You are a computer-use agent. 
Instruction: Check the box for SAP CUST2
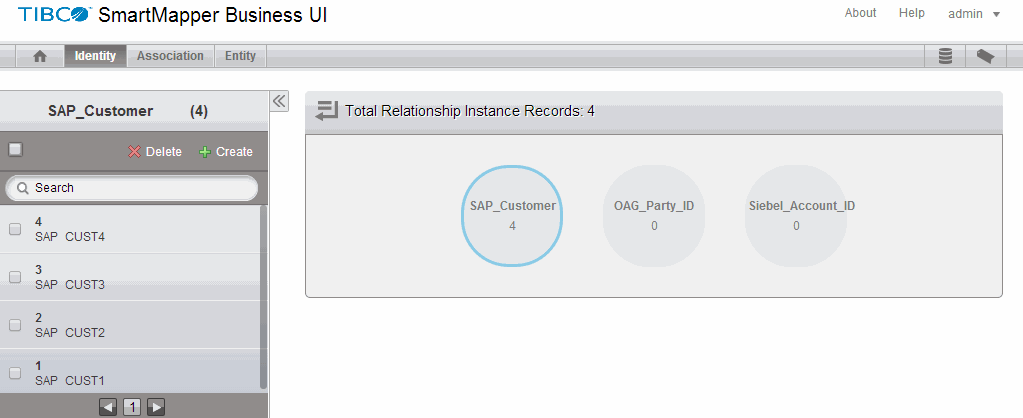[x=15, y=325]
